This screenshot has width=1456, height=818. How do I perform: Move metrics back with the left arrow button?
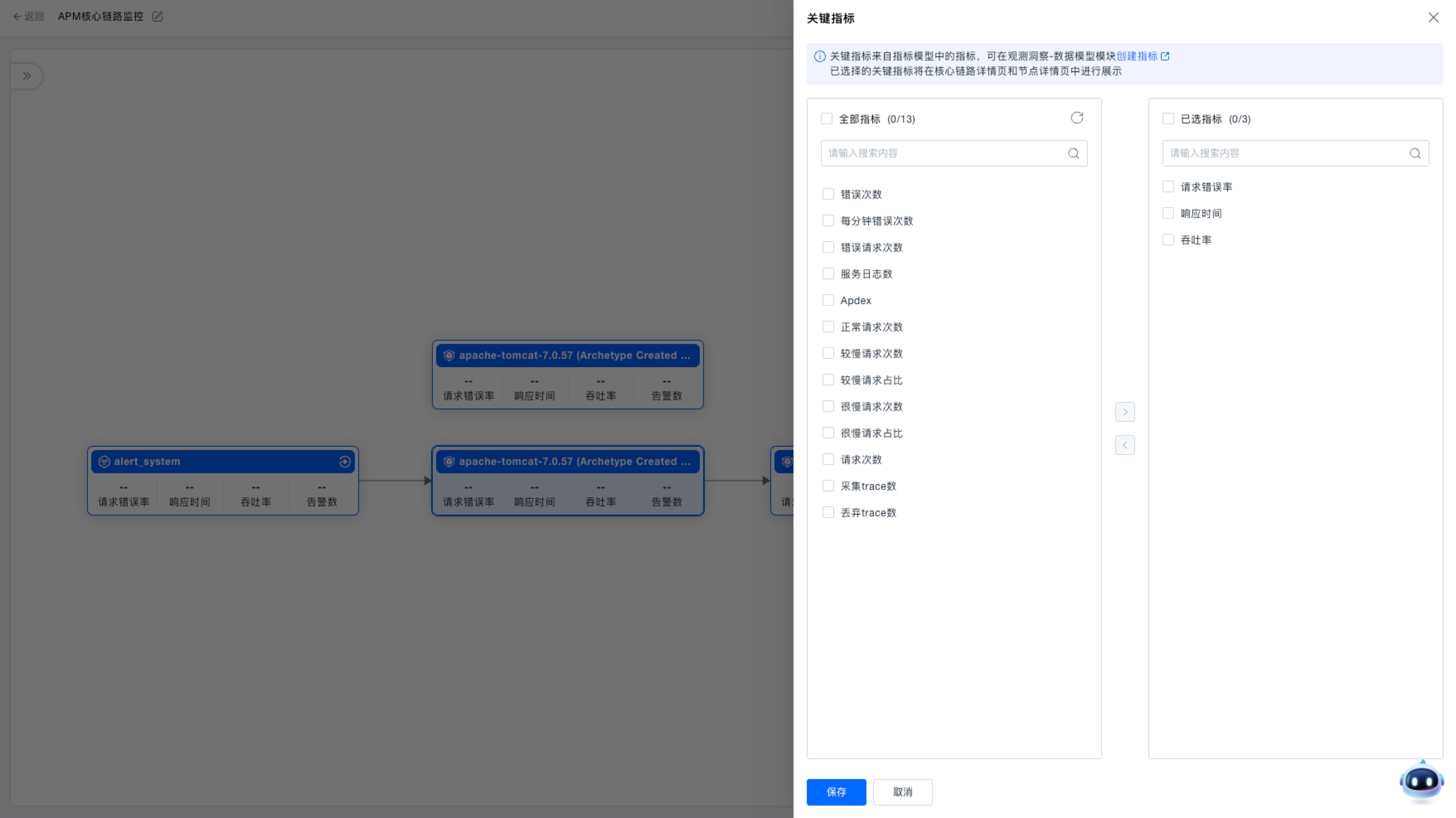coord(1125,445)
